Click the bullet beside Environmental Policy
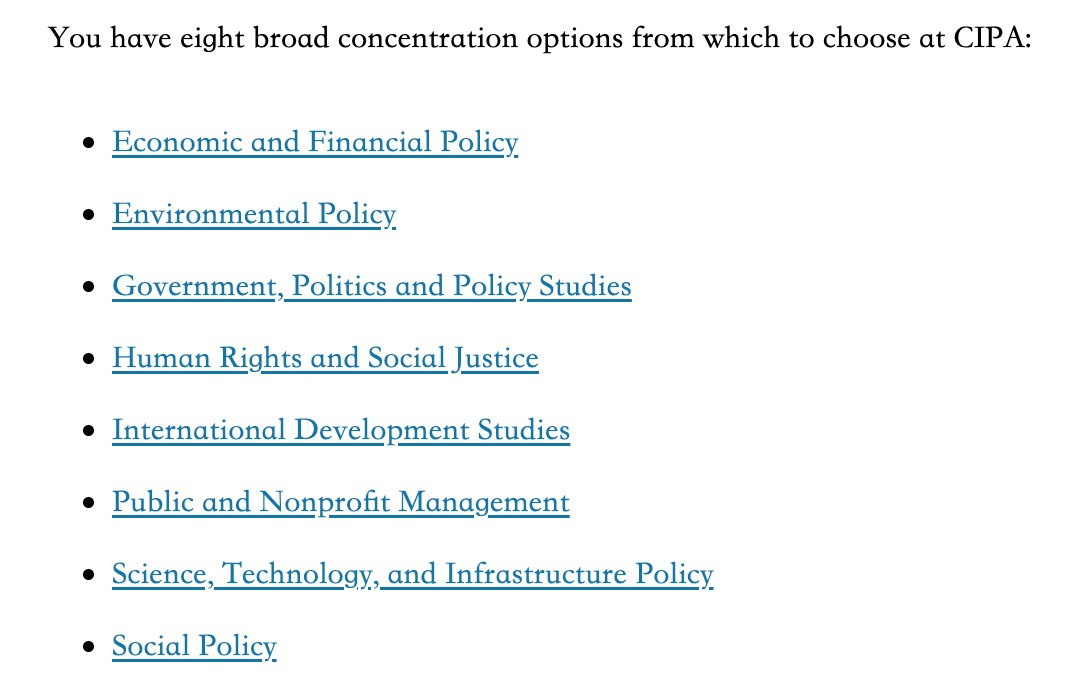1078x694 pixels. 88,215
